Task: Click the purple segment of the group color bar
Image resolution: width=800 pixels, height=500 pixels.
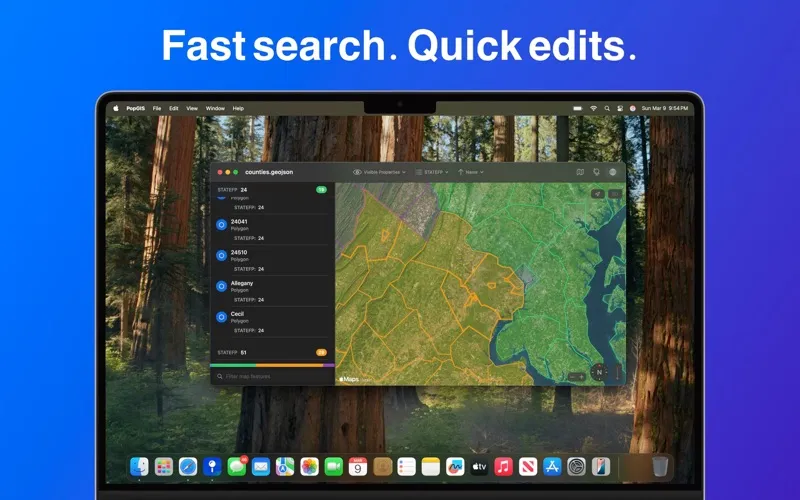Action: tap(329, 365)
